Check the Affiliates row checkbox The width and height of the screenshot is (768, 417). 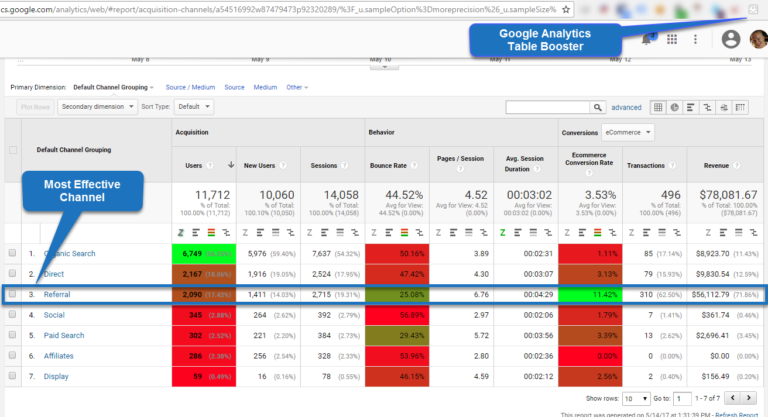point(12,355)
